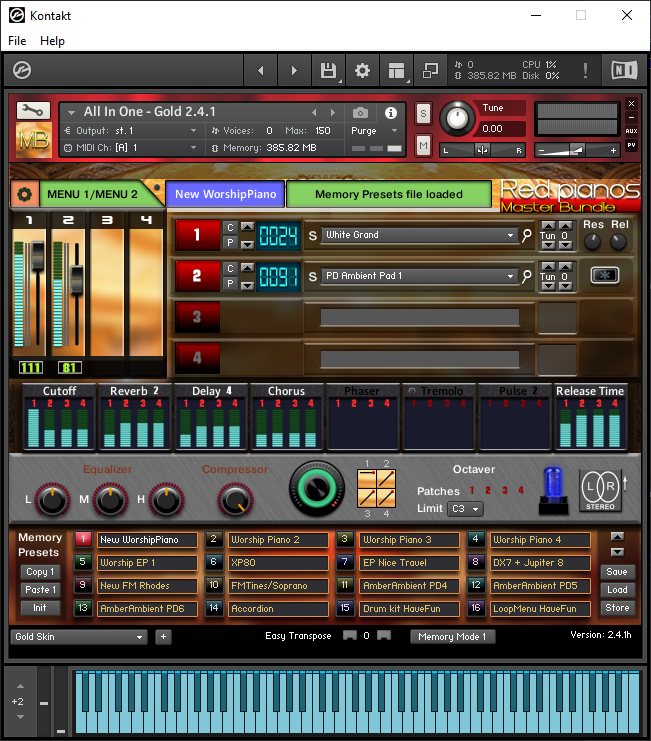
Task: Open the Gold Skin dropdown
Action: coord(79,637)
